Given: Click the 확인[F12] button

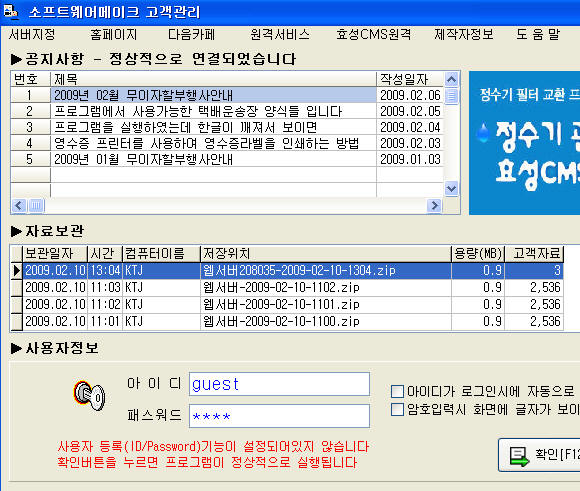Looking at the screenshot, I should (539, 455).
